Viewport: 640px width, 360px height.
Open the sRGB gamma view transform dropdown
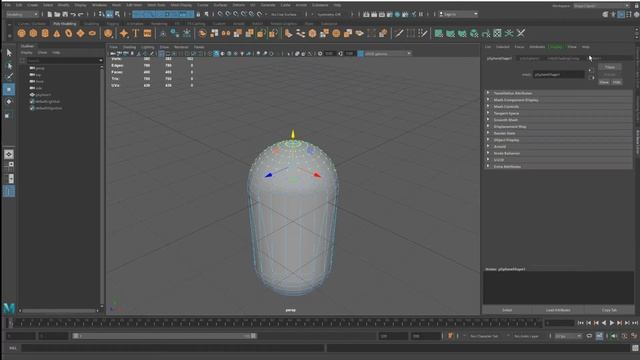click(x=388, y=53)
